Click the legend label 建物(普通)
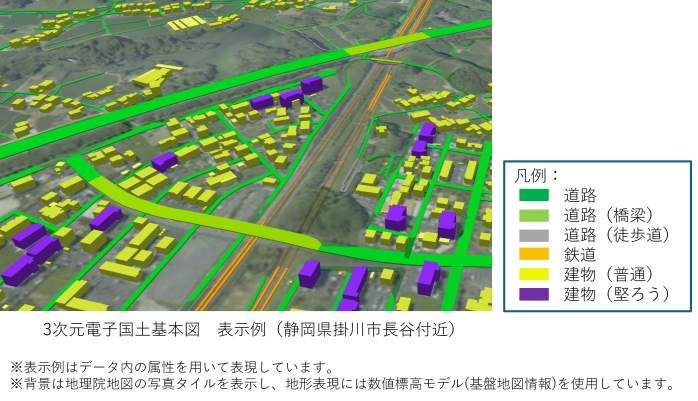Image resolution: width=698 pixels, height=401 pixels. [x=609, y=274]
